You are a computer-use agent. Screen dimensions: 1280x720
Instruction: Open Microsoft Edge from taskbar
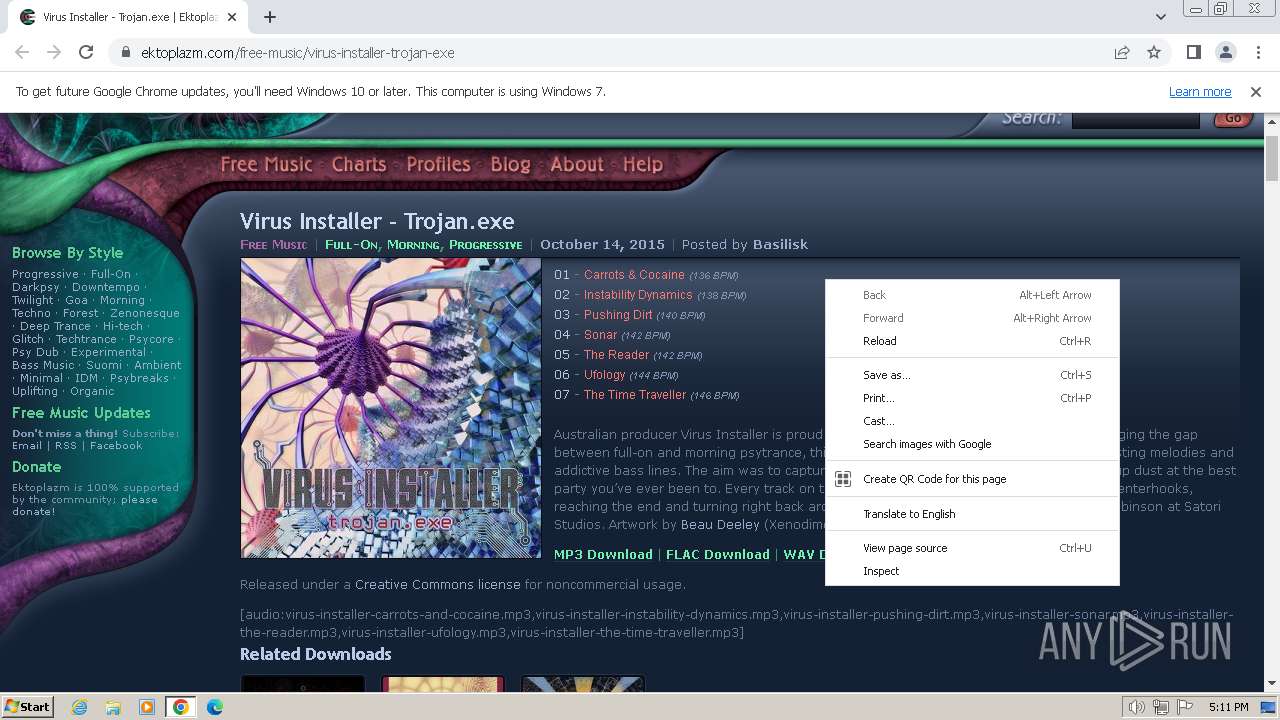(x=215, y=707)
